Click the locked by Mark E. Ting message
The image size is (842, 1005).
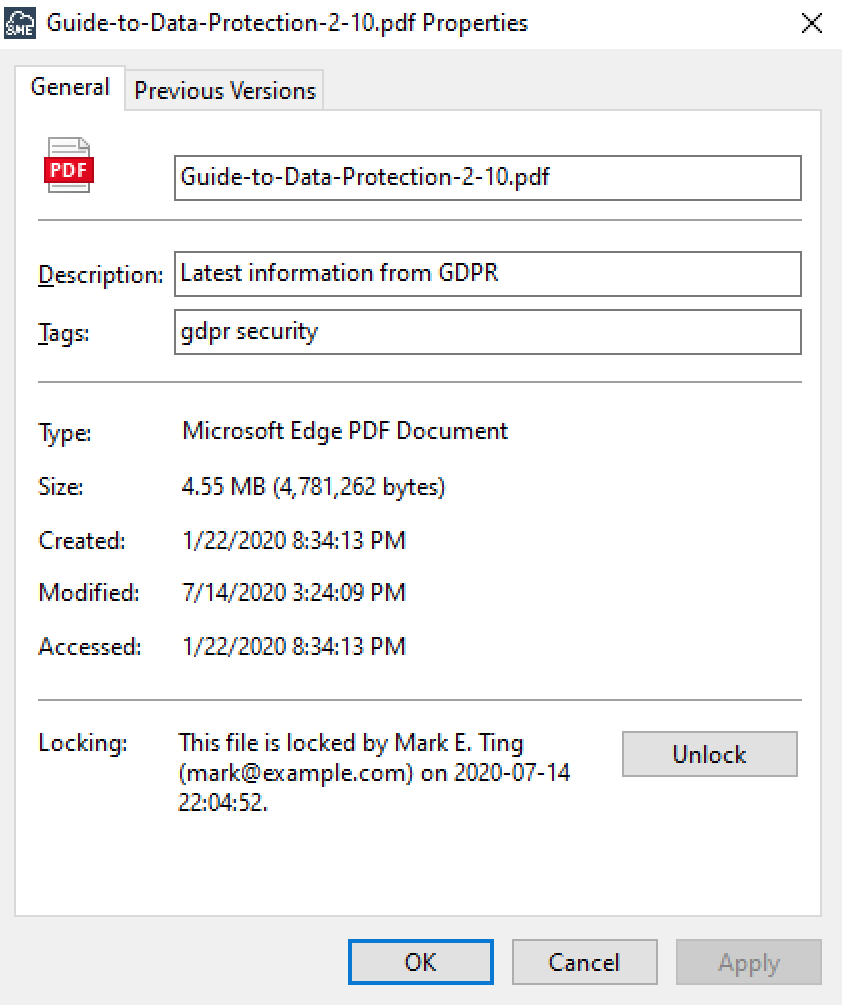coord(374,773)
